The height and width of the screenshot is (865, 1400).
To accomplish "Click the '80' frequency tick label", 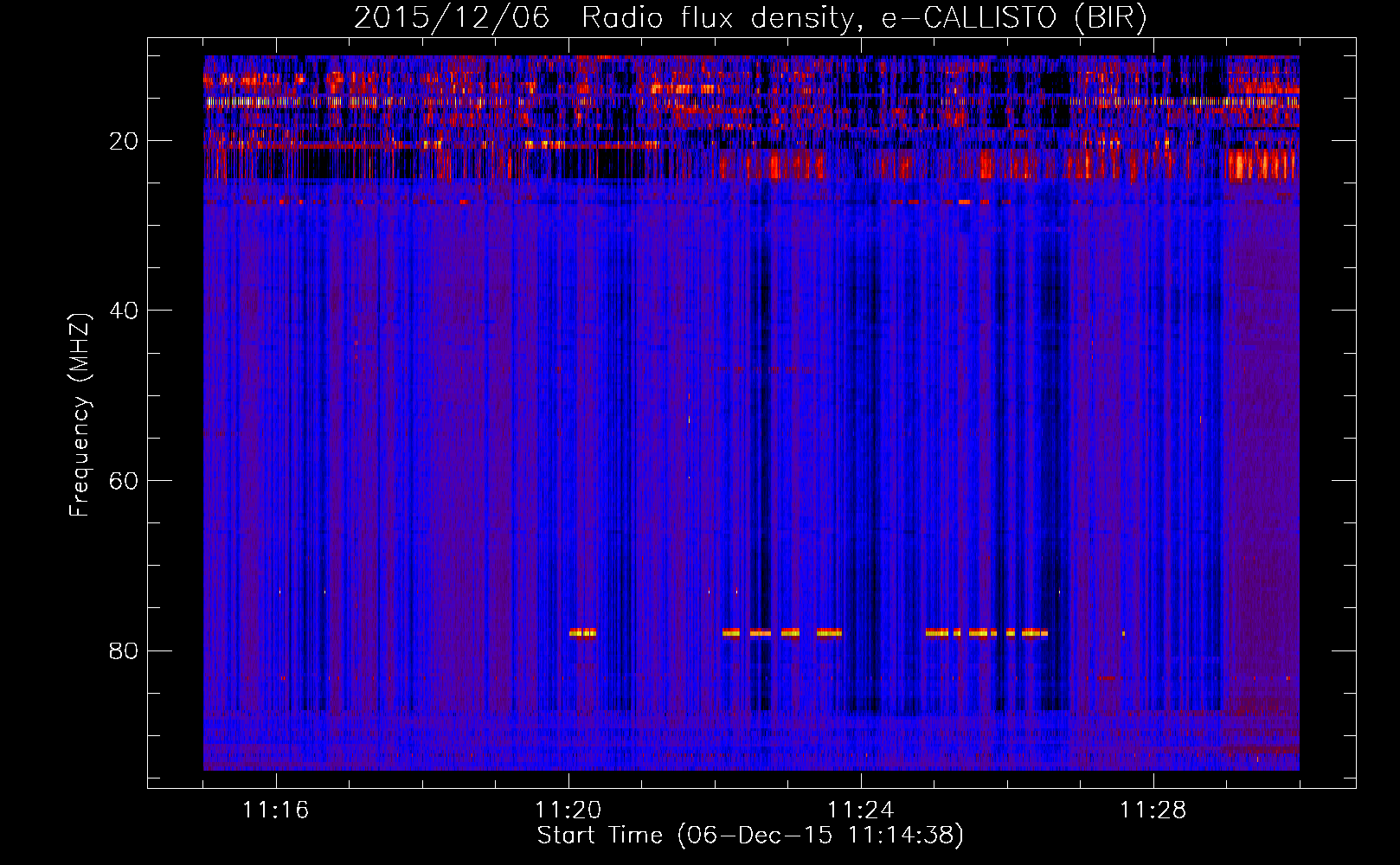I will (125, 650).
